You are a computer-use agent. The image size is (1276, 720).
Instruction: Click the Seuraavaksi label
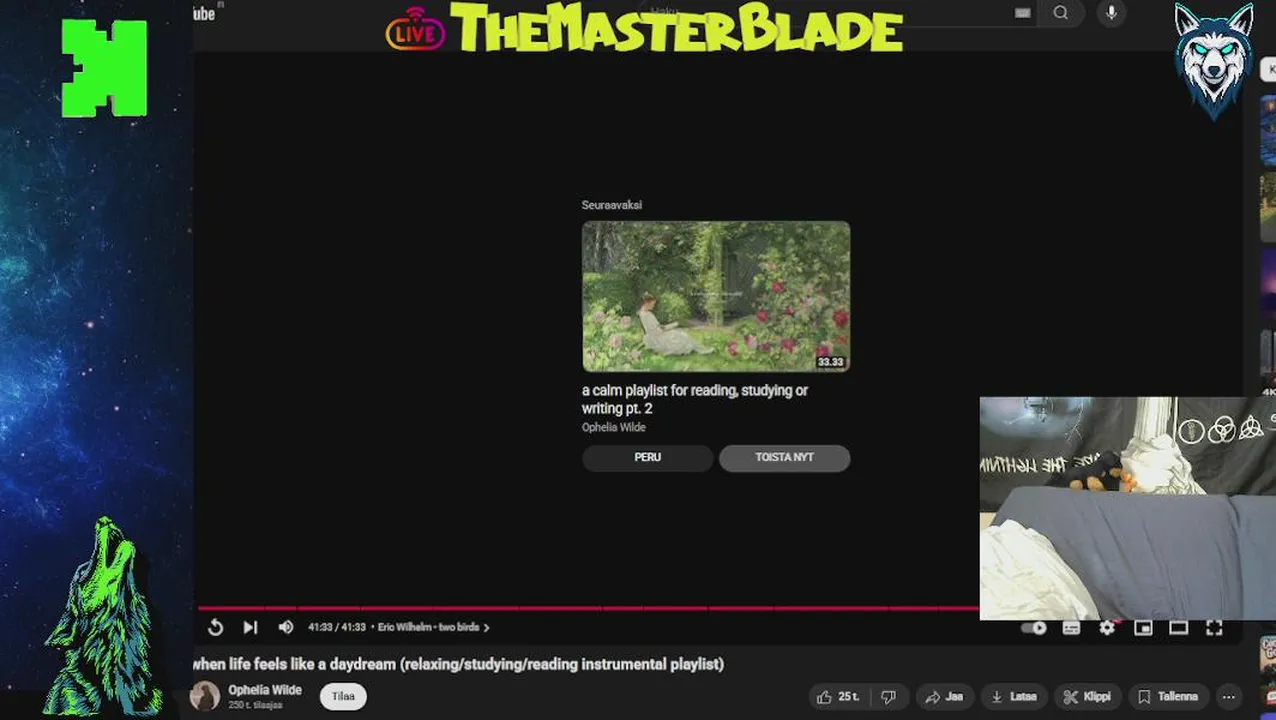coord(612,205)
